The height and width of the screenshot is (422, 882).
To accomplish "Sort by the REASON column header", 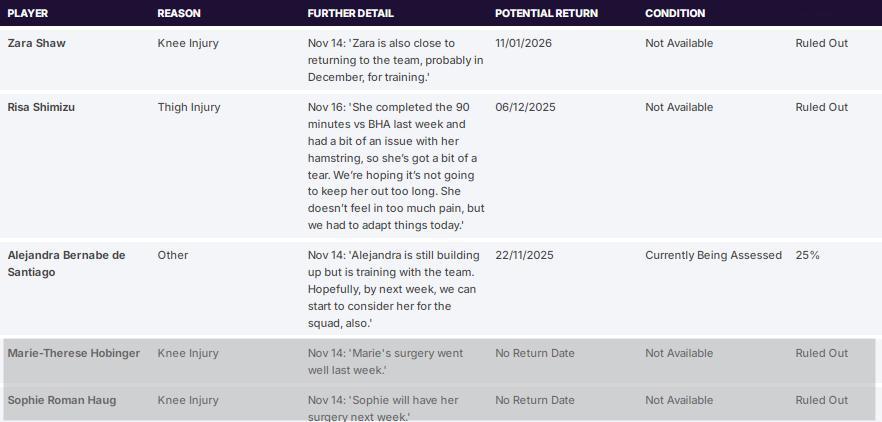I will [179, 13].
